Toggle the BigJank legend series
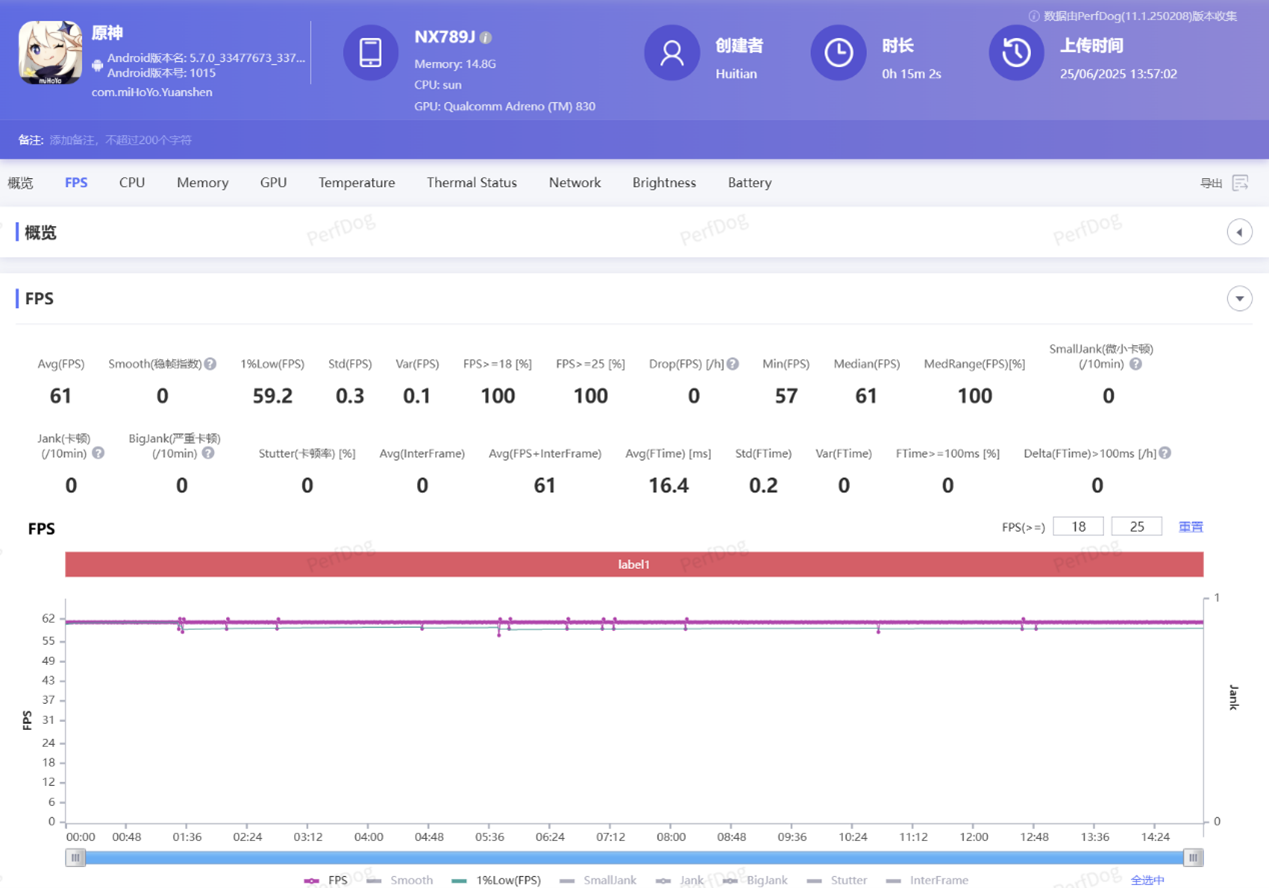1269x888 pixels. coord(755,880)
